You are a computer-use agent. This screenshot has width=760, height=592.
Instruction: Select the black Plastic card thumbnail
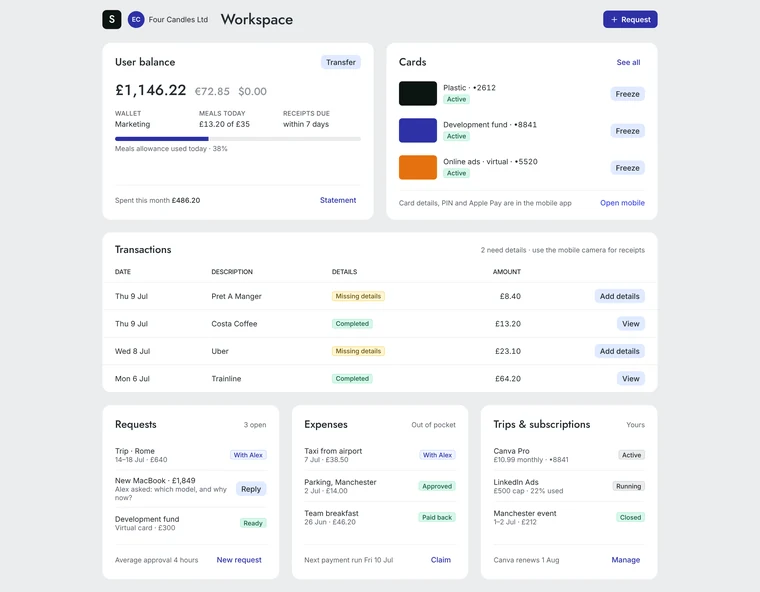[x=418, y=93]
